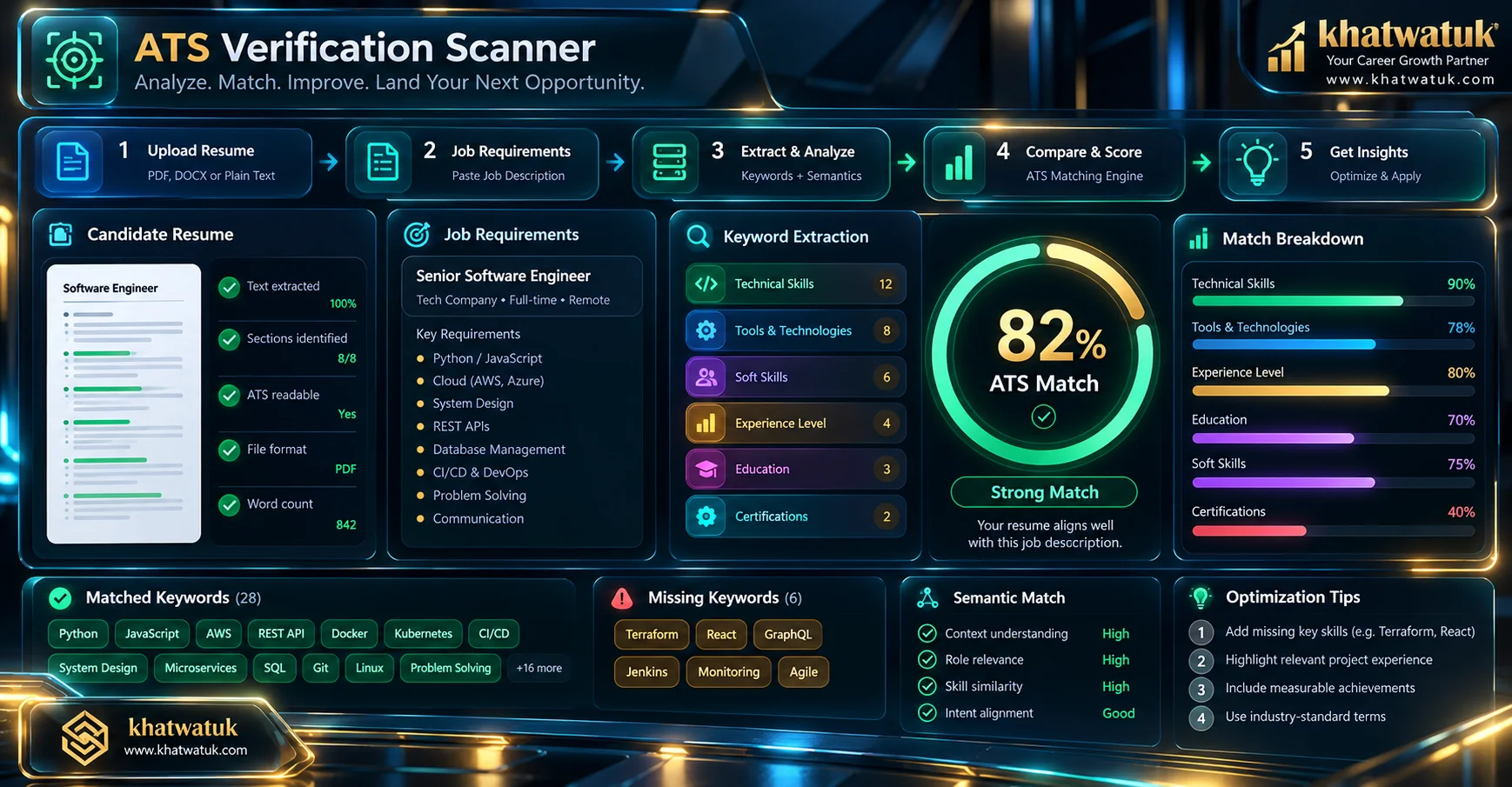This screenshot has width=1512, height=787.
Task: Click the Technical Skills 90% progress bar
Action: [1333, 301]
